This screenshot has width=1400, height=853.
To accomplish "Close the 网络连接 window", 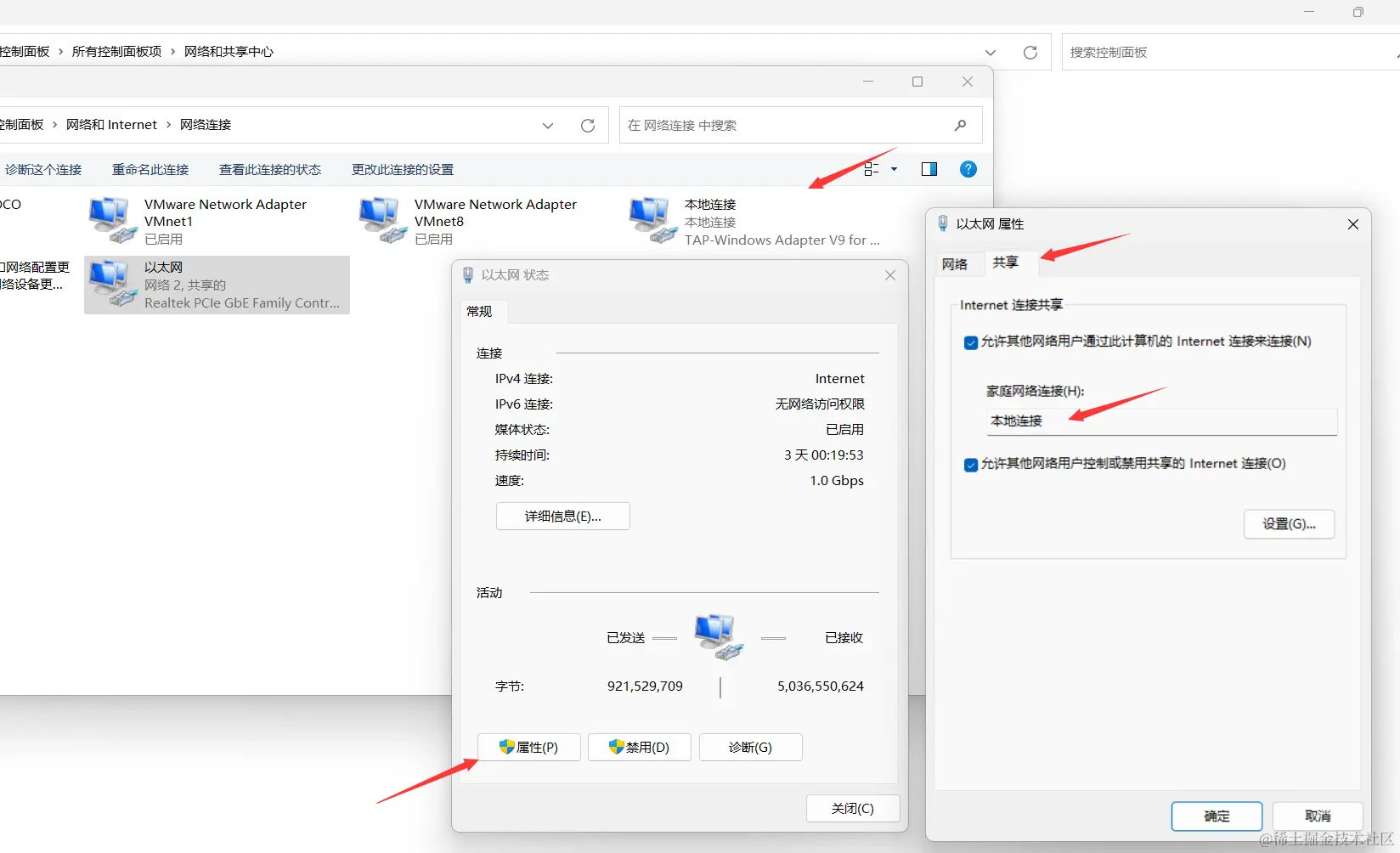I will pyautogui.click(x=968, y=82).
